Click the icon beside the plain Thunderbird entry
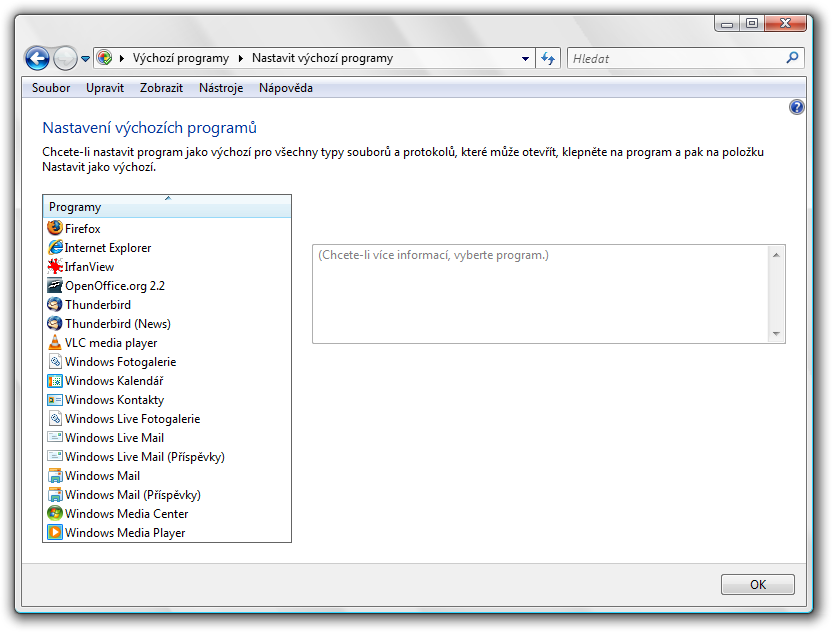832x632 pixels. coord(55,305)
